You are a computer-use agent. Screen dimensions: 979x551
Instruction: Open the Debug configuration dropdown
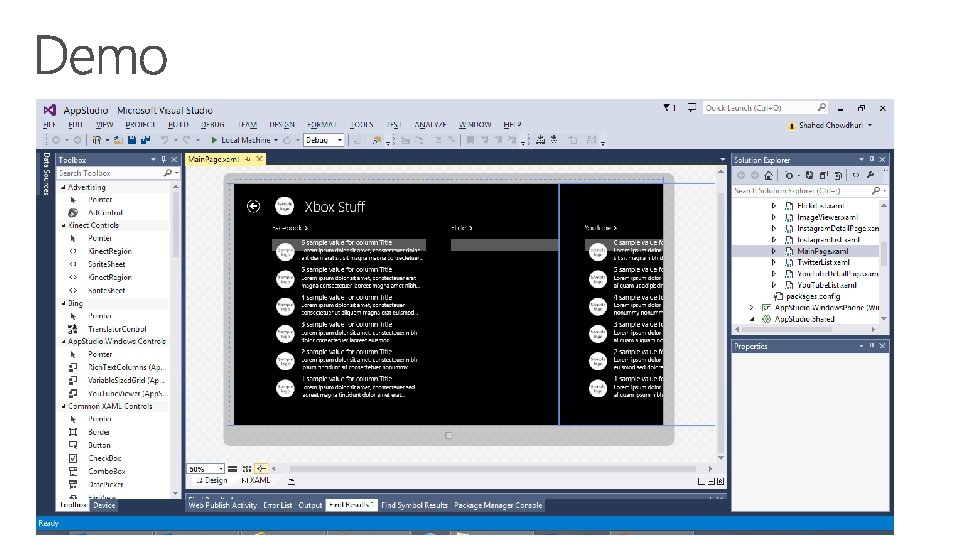(x=323, y=140)
